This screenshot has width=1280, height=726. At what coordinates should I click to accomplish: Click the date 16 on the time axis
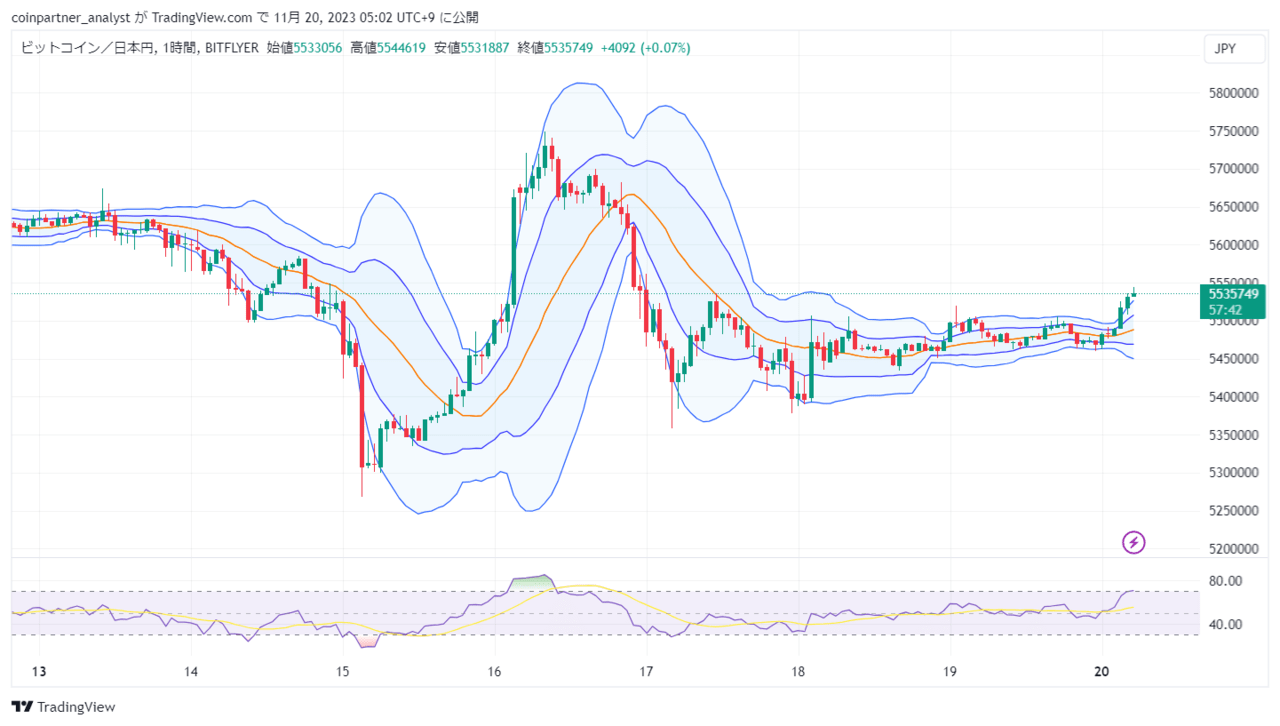pos(494,674)
